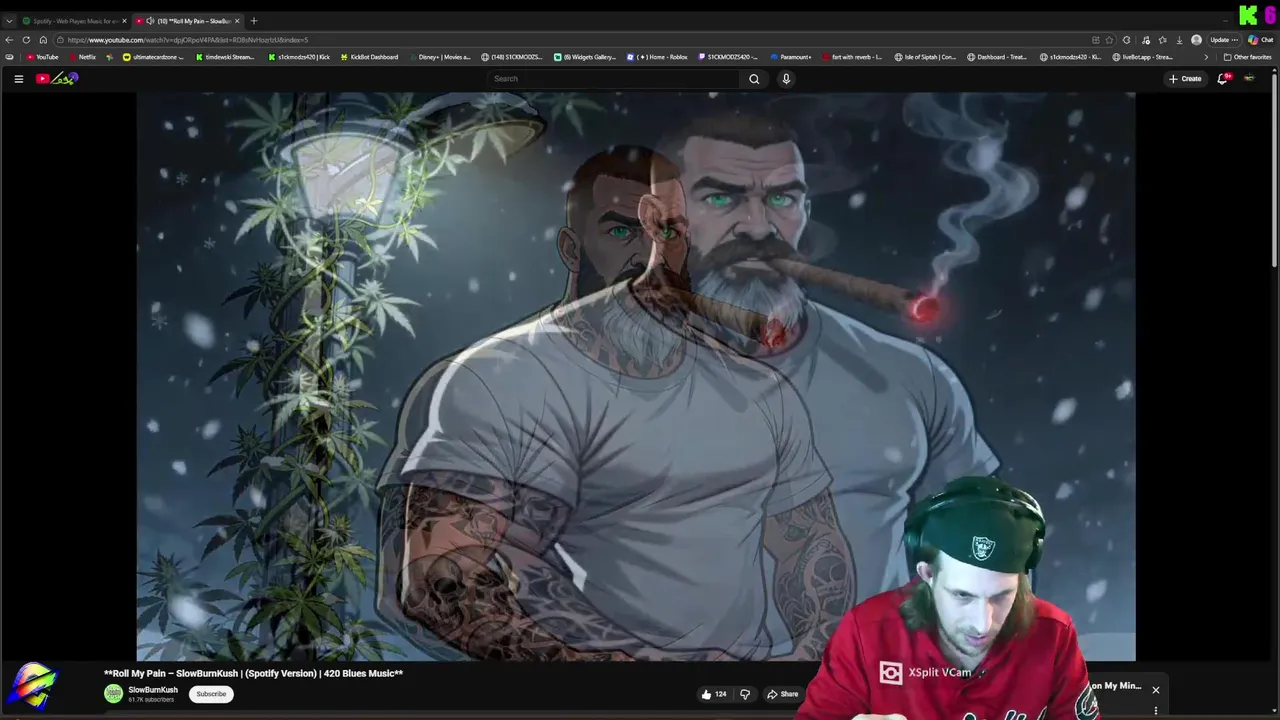The image size is (1280, 720).
Task: Open SlowBurnKush channel avatar
Action: (x=114, y=693)
